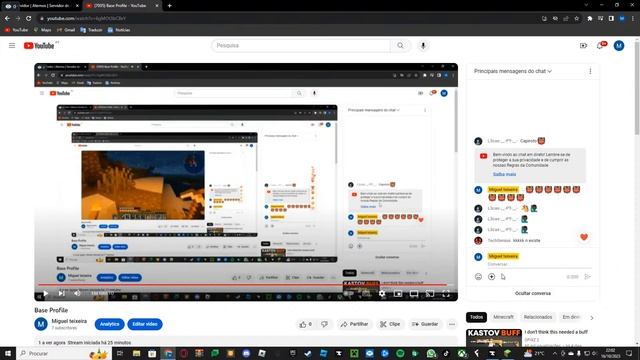The width and height of the screenshot is (640, 360).
Task: Open Notícias bookmark
Action: (119, 30)
